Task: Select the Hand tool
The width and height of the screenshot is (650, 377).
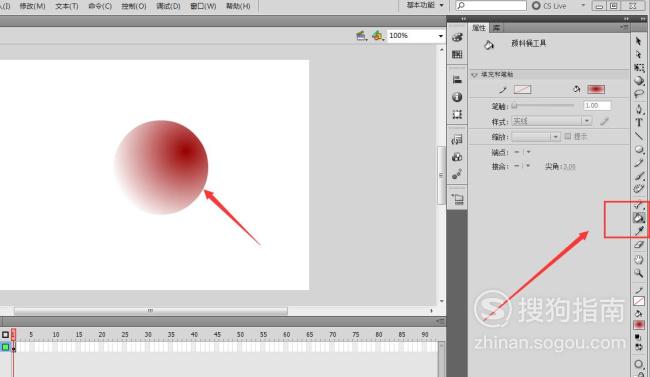Action: click(639, 260)
